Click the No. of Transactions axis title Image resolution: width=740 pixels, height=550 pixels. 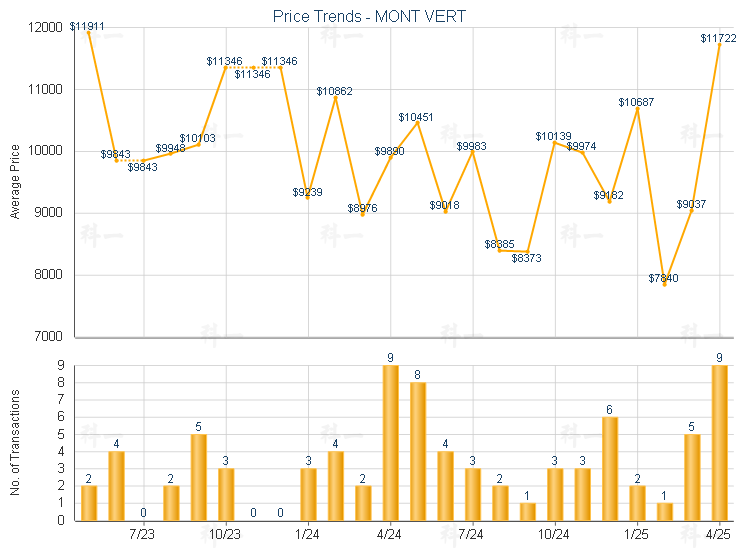[15, 442]
